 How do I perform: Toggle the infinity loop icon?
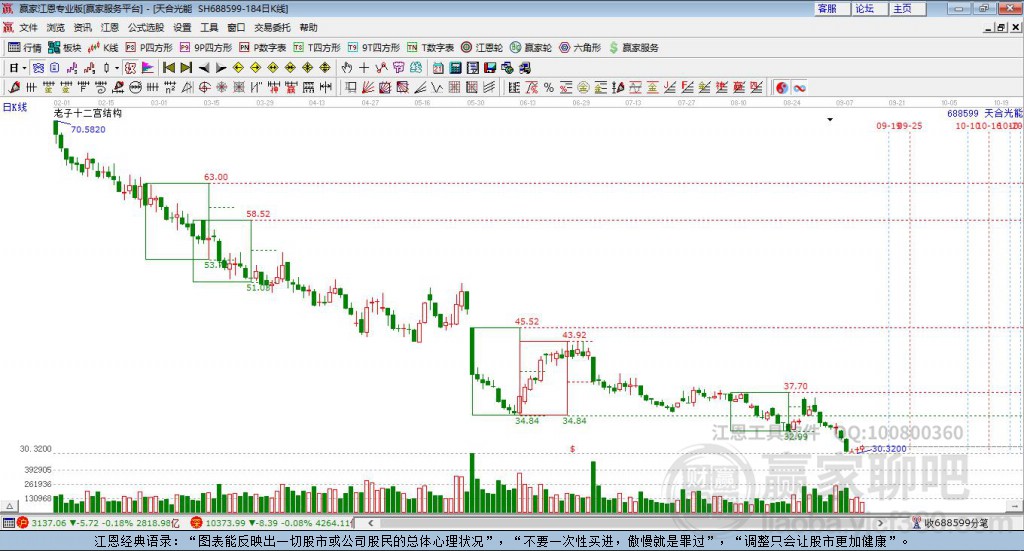[x=799, y=87]
